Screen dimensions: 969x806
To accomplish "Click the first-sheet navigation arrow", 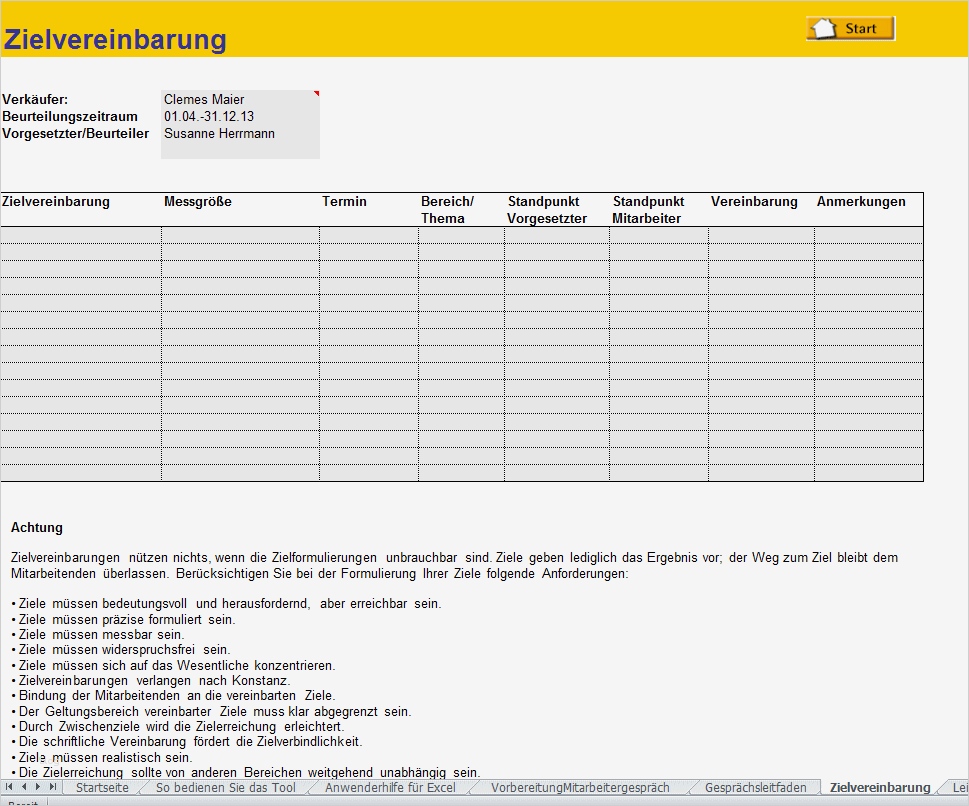I will (7, 788).
